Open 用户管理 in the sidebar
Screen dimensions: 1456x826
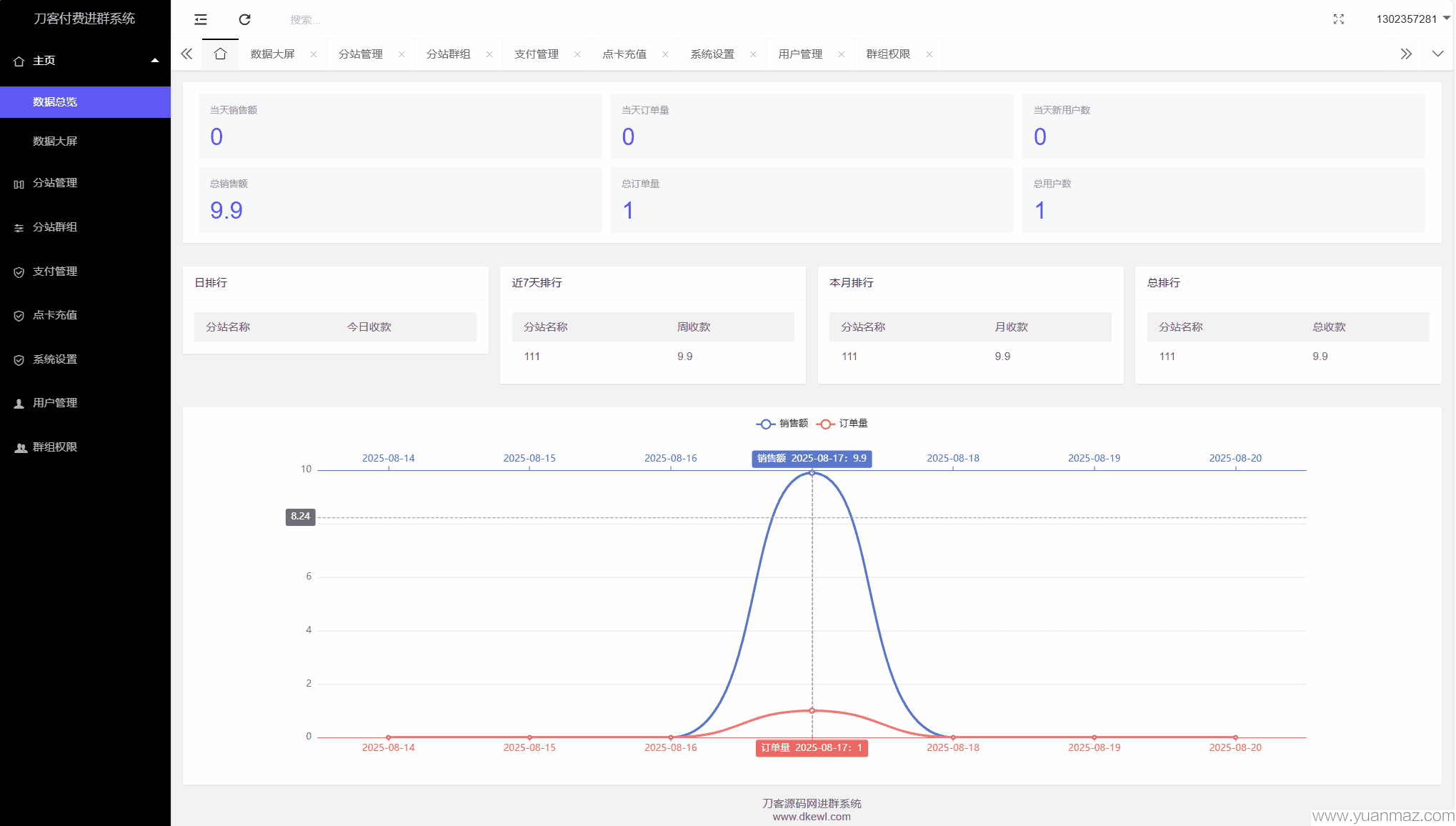coord(85,403)
